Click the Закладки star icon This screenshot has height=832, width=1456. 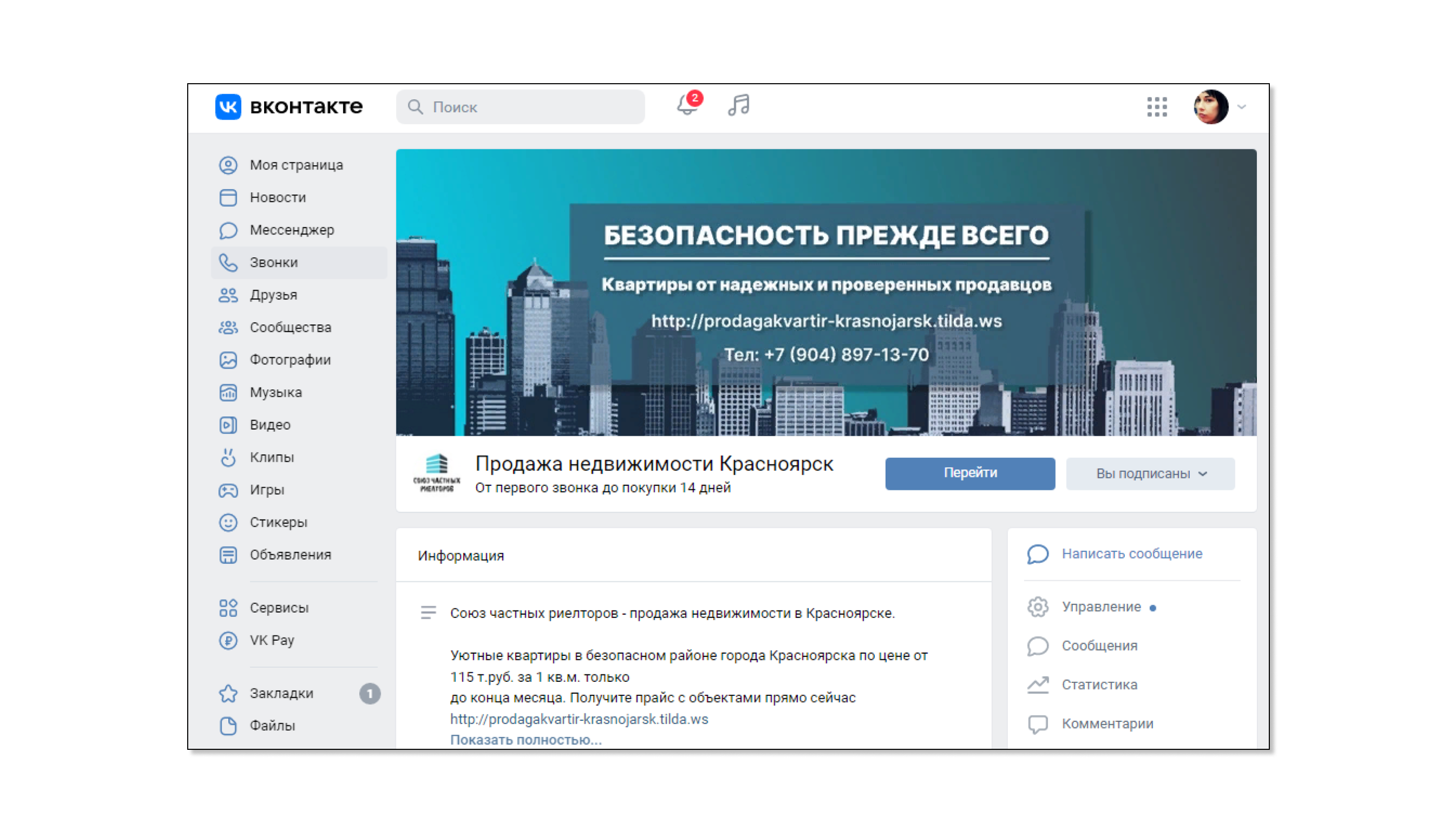pos(228,694)
